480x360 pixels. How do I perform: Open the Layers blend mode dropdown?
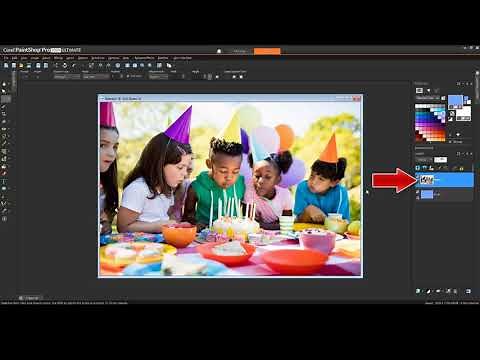pos(424,160)
